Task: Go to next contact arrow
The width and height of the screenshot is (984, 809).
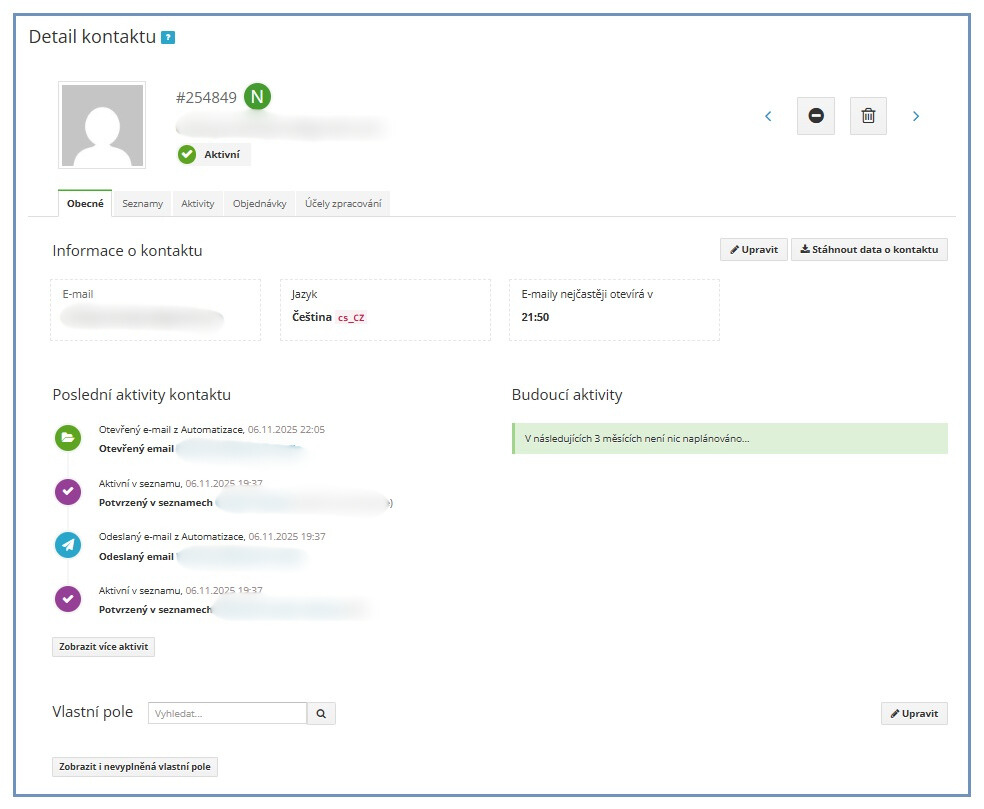Action: pos(915,116)
